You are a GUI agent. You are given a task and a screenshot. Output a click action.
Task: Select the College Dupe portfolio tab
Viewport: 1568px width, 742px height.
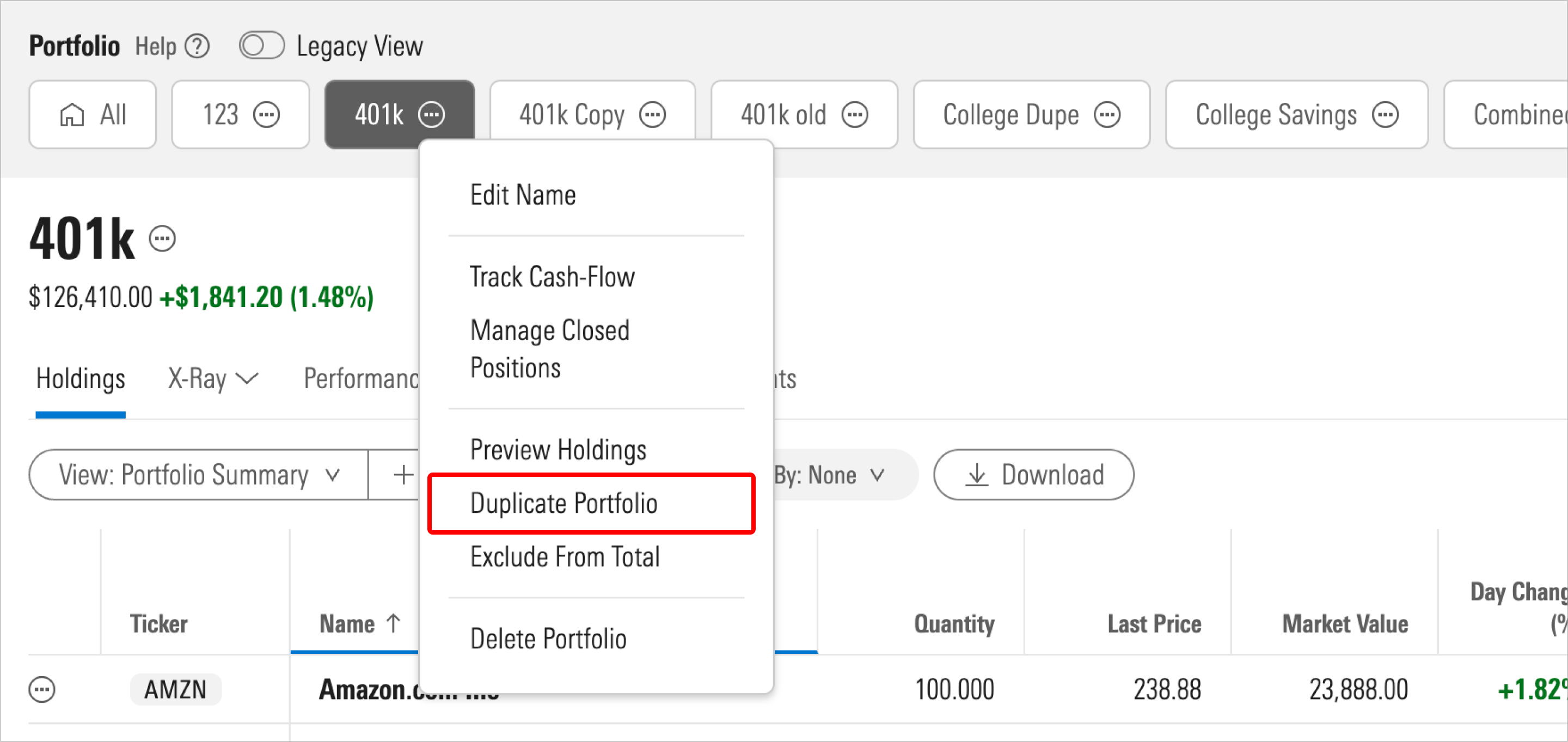(1032, 114)
